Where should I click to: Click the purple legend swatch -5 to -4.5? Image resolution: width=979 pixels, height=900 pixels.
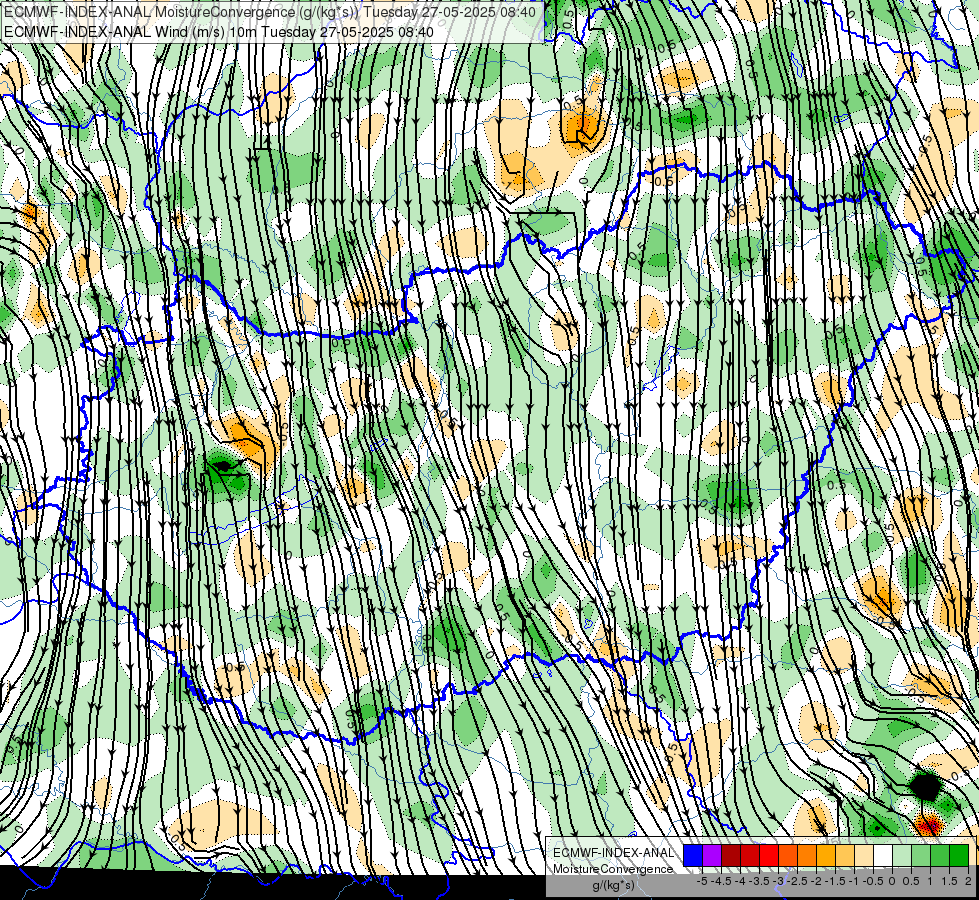[x=712, y=855]
